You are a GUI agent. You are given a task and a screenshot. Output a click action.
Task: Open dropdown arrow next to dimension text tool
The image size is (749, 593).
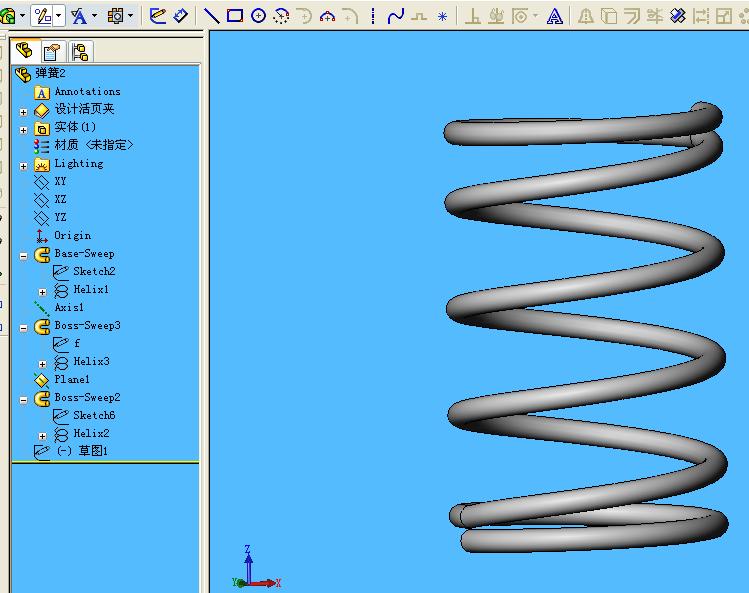(94, 16)
